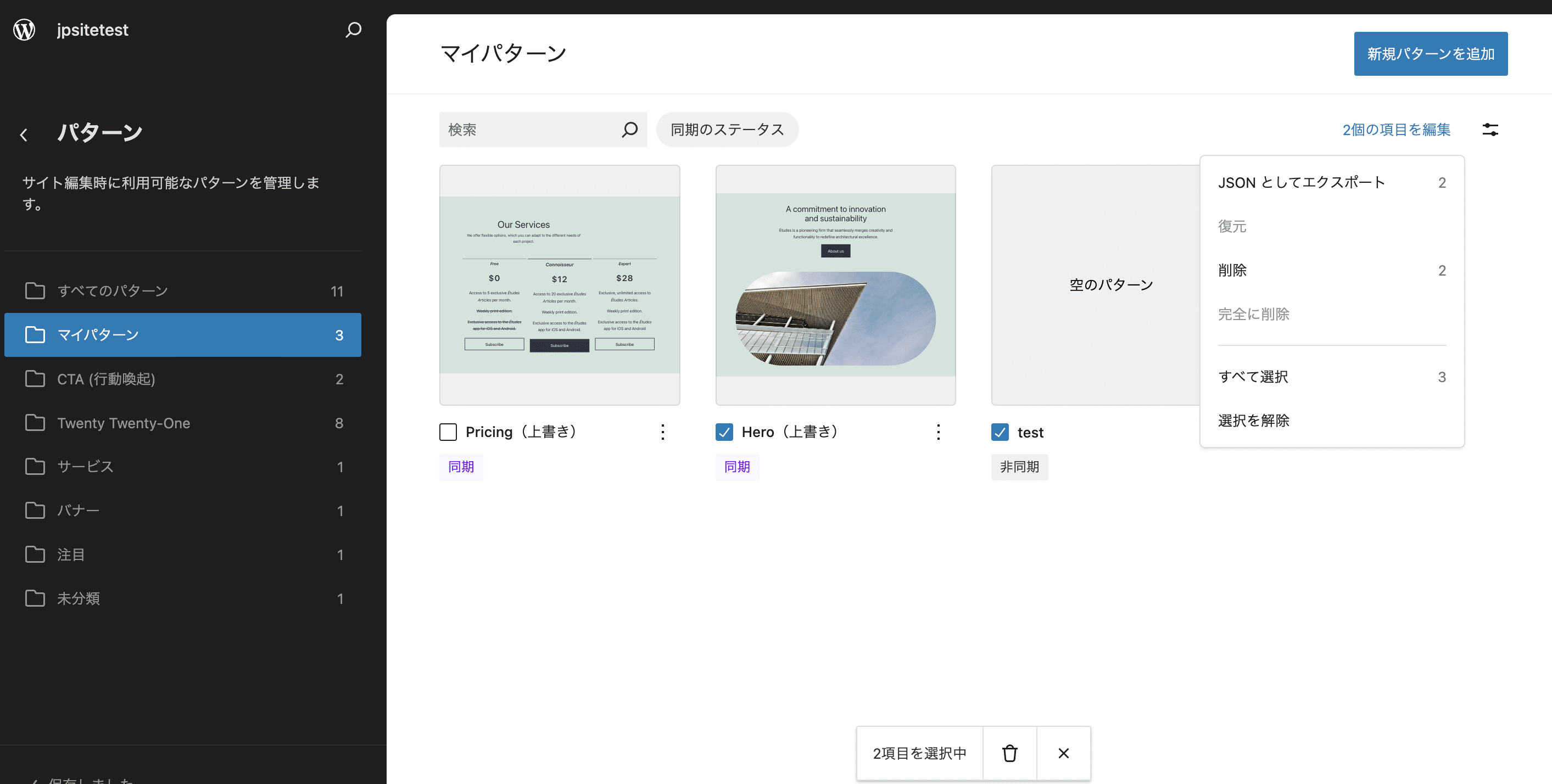Click the 非同期 badge under test
The height and width of the screenshot is (784, 1552).
click(1019, 467)
